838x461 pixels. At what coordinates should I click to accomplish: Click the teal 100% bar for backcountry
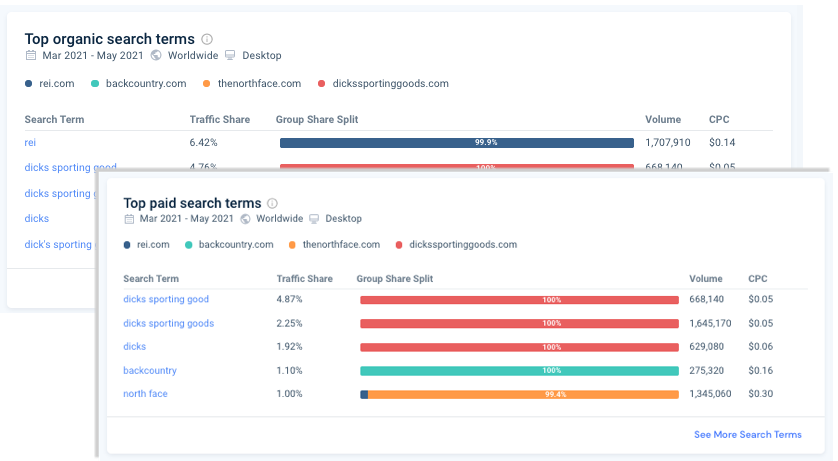(519, 371)
